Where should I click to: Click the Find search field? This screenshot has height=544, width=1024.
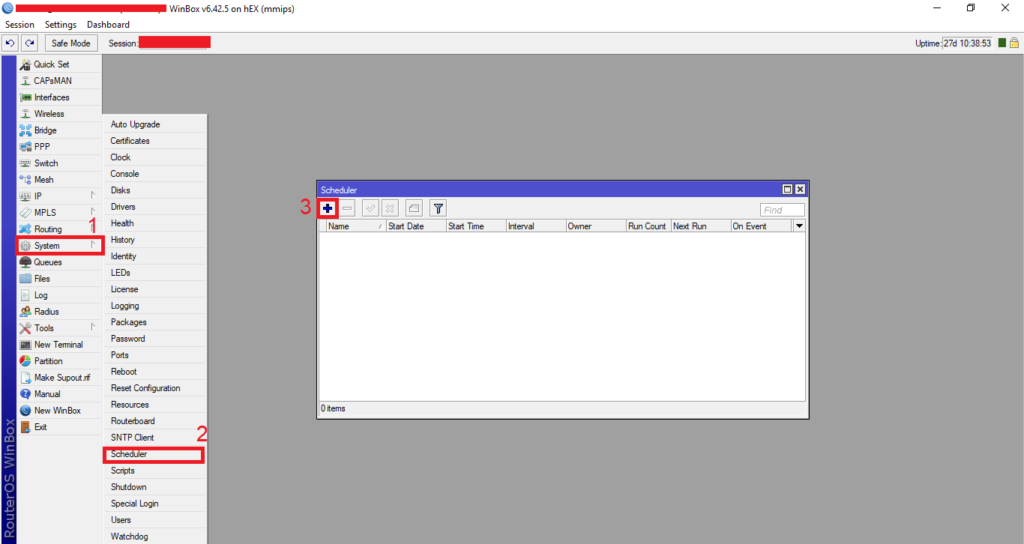click(782, 210)
